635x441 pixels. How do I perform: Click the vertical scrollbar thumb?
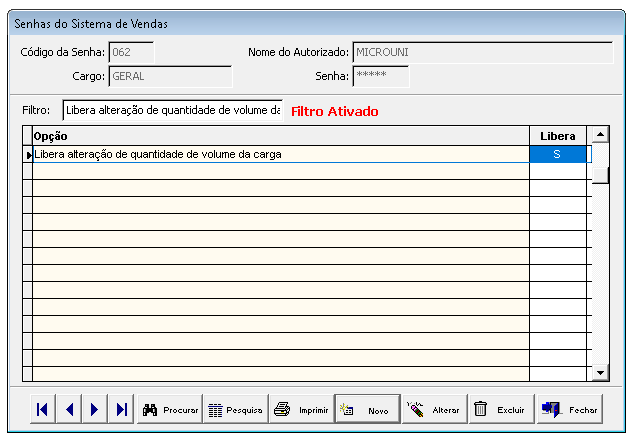(x=600, y=174)
